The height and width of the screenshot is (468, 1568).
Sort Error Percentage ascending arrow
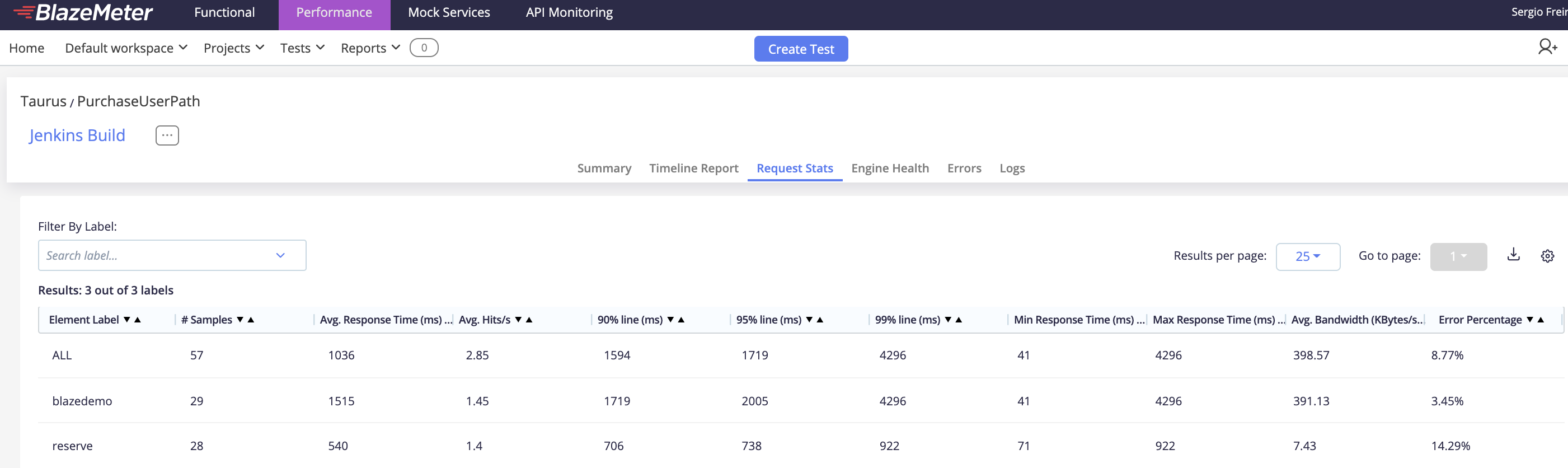[x=1541, y=320]
